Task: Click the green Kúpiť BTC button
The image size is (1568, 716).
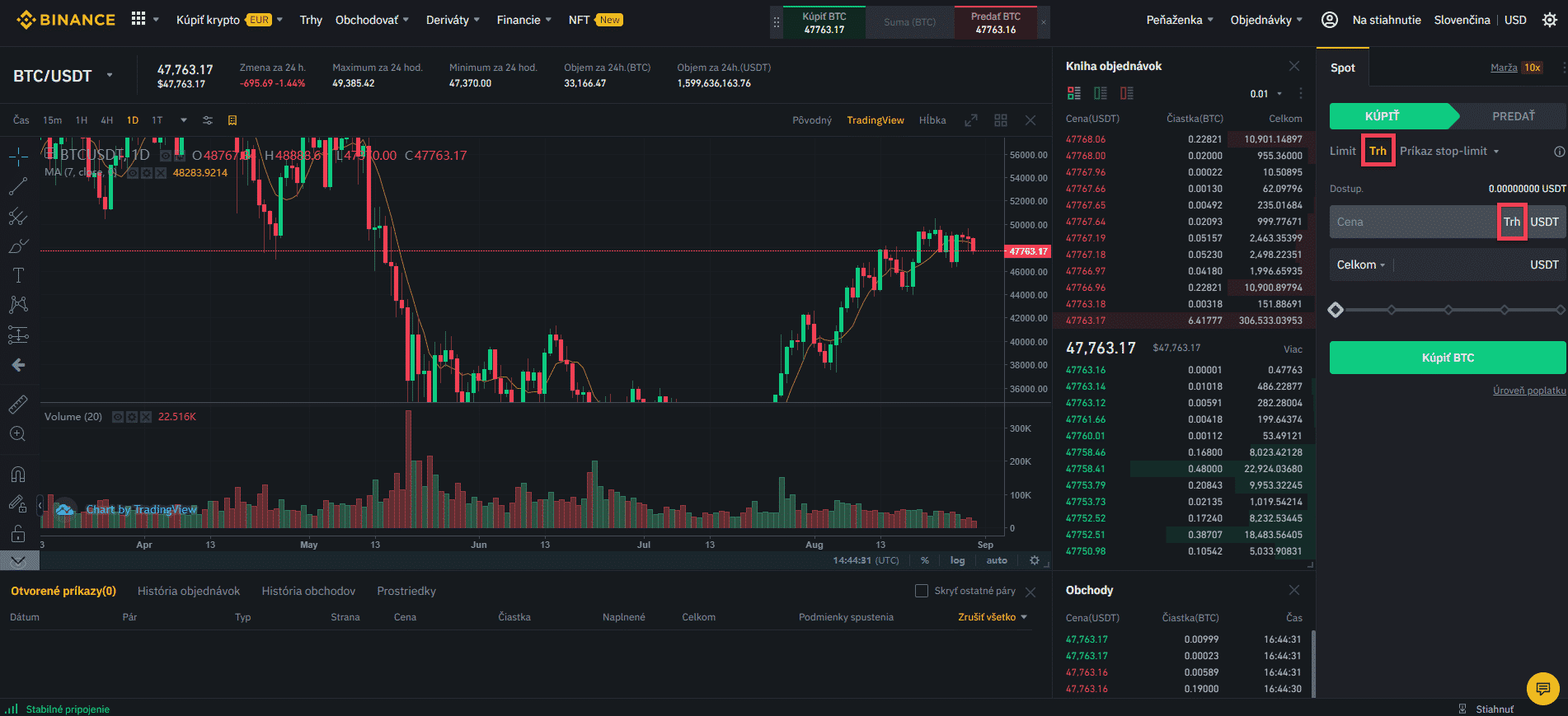Action: pos(1447,358)
